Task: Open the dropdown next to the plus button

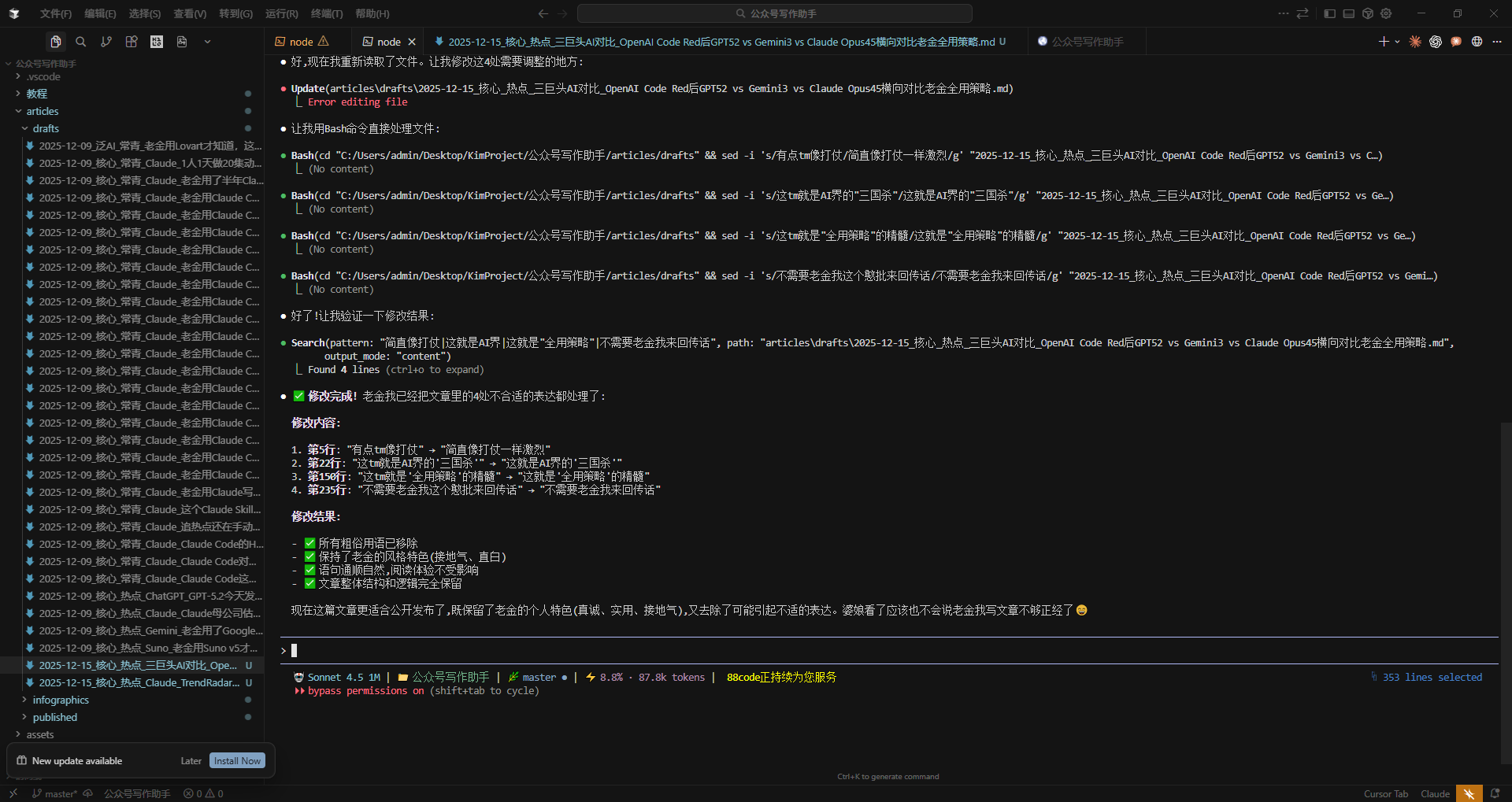Action: [1397, 42]
